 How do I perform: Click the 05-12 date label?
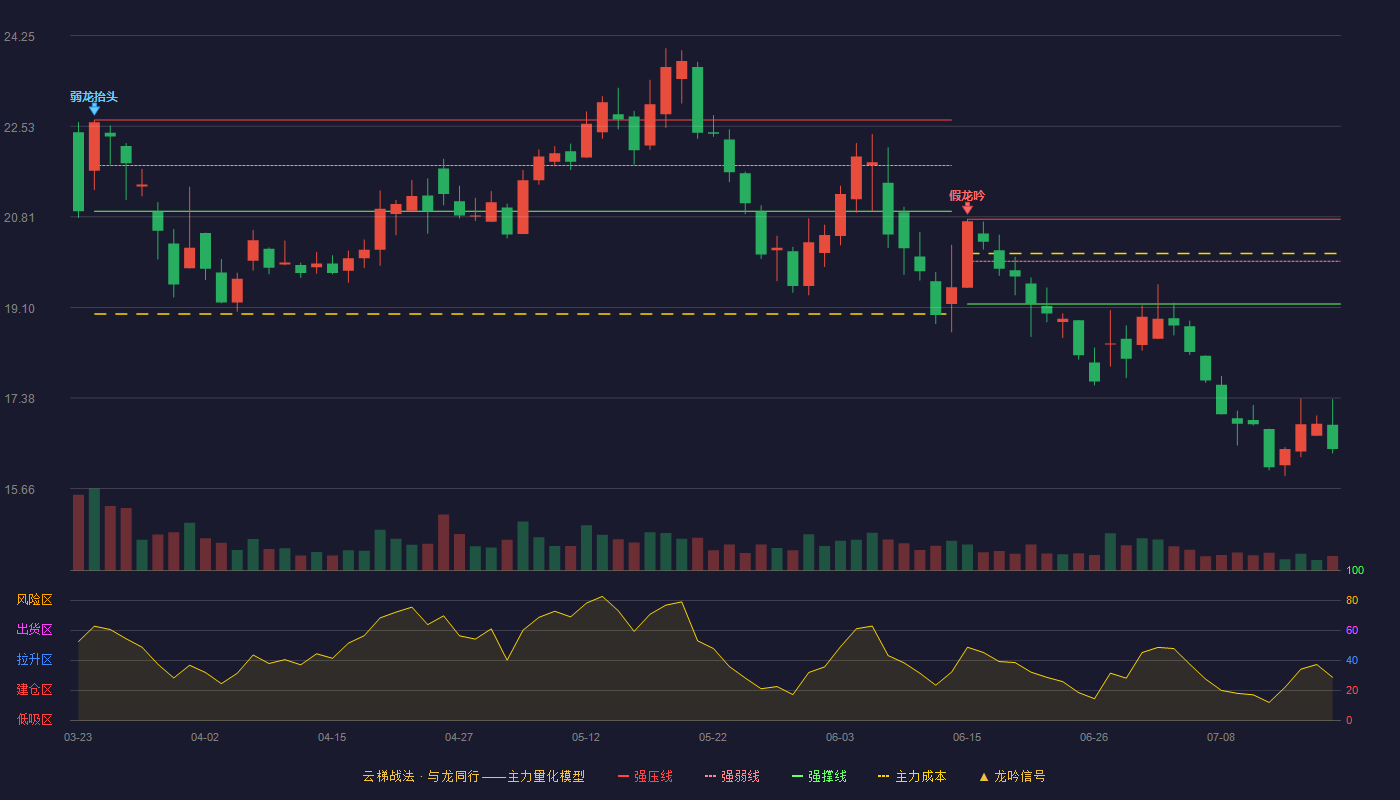pos(586,737)
